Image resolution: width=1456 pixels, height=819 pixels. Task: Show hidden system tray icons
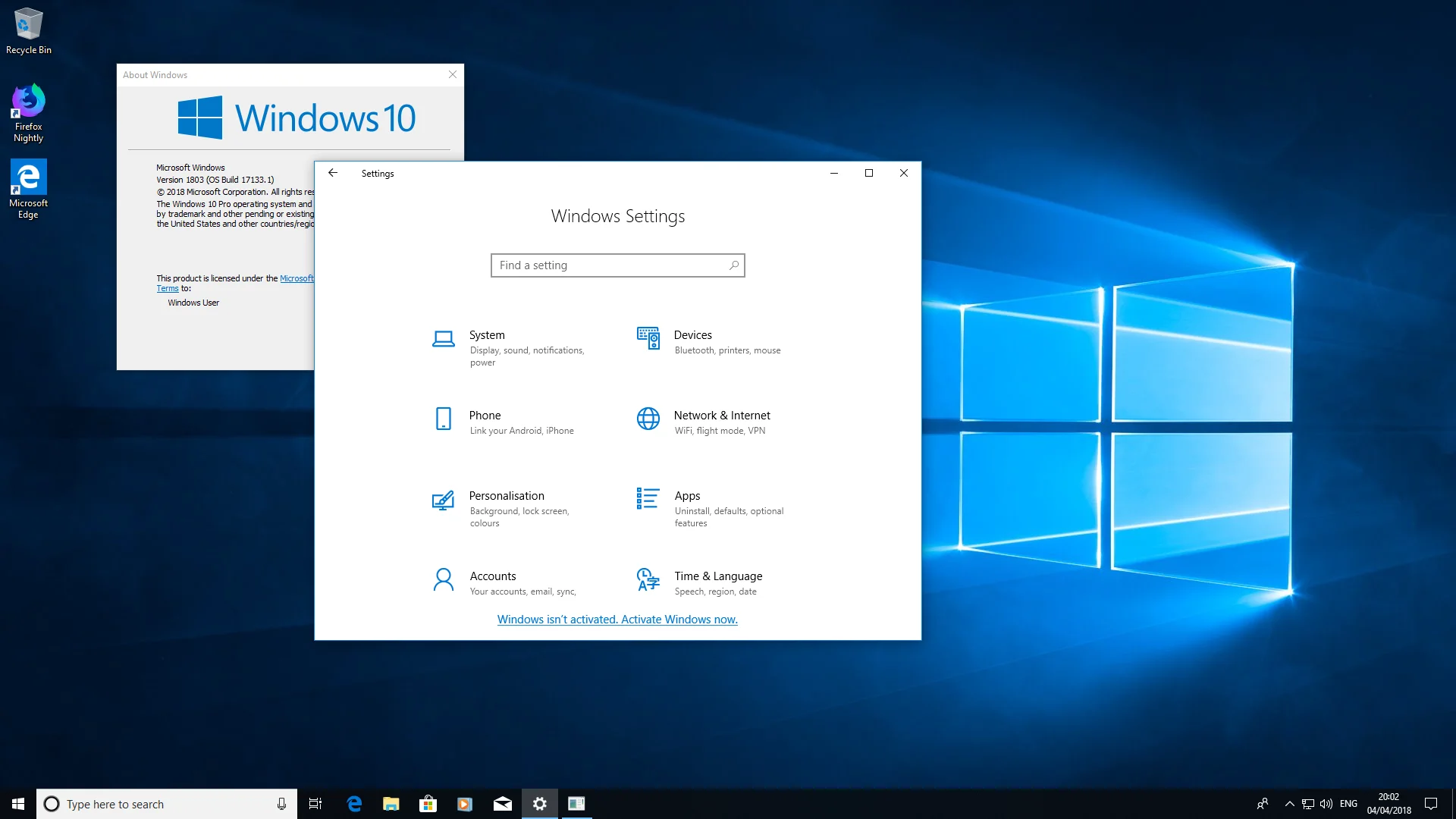click(1289, 804)
